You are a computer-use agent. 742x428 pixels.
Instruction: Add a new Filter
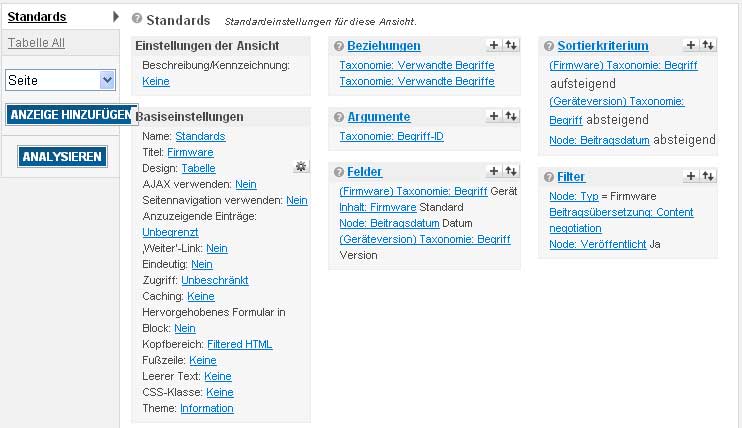[x=691, y=176]
